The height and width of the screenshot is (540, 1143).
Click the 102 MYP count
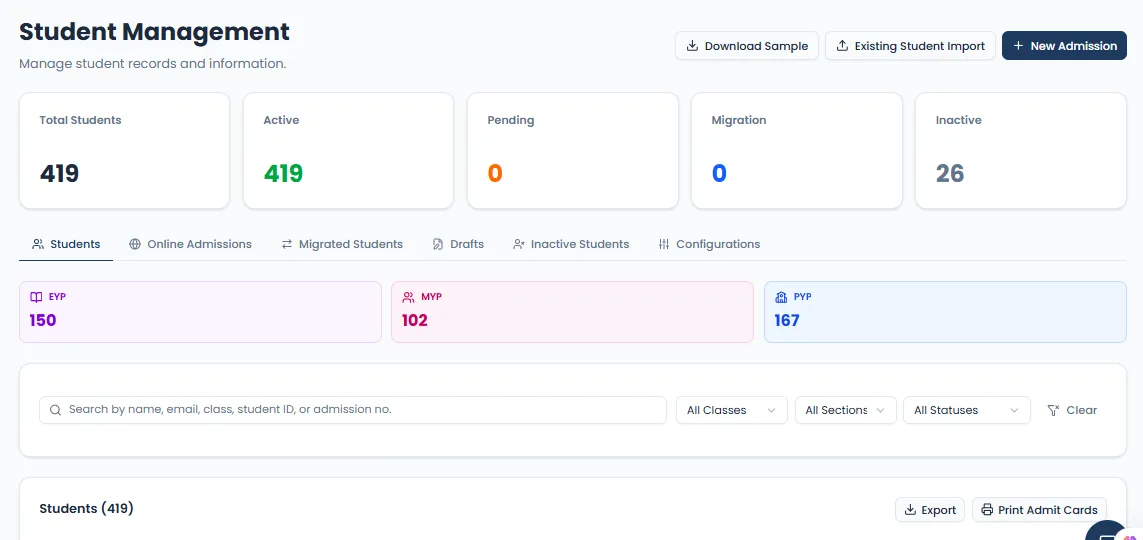click(x=415, y=320)
